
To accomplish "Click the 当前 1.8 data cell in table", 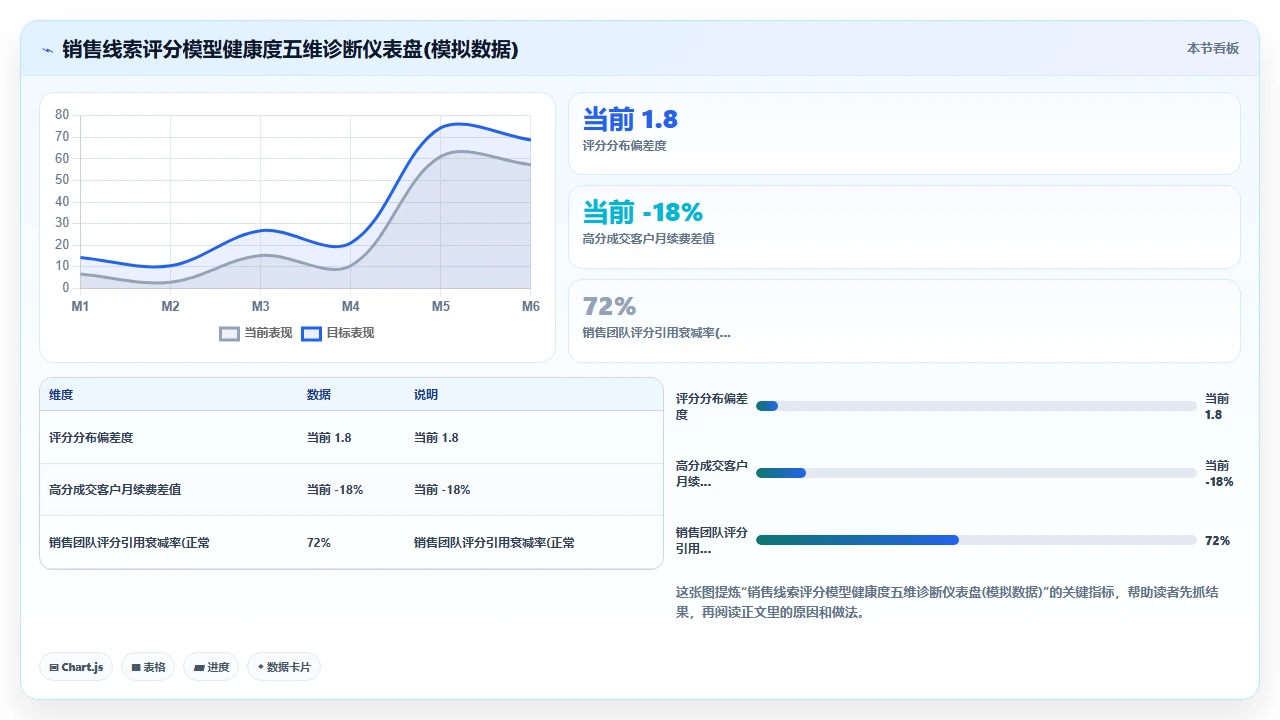I will tap(328, 438).
